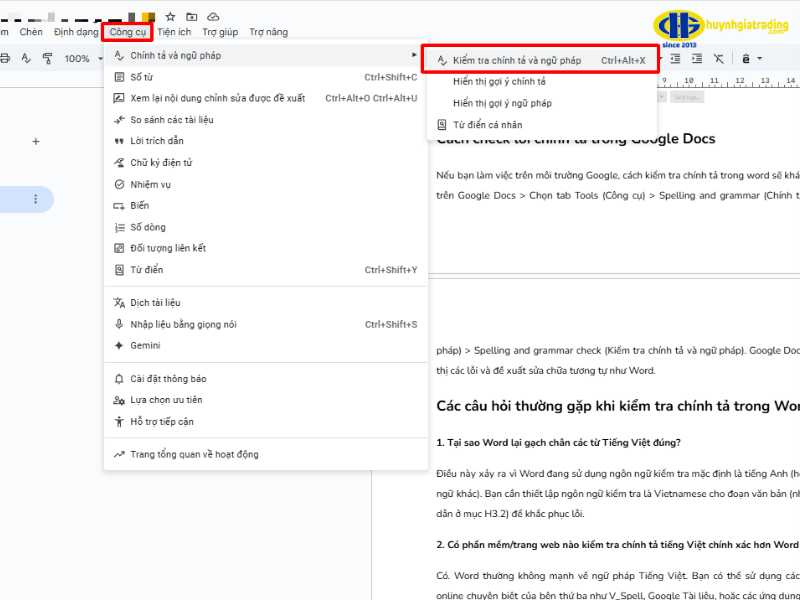Image resolution: width=800 pixels, height=600 pixels.
Task: Star the document using the star icon
Action: coord(170,17)
